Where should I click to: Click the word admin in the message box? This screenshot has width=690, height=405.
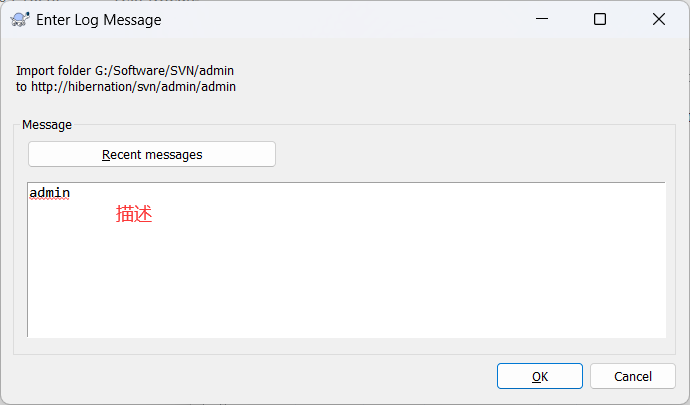pyautogui.click(x=50, y=193)
